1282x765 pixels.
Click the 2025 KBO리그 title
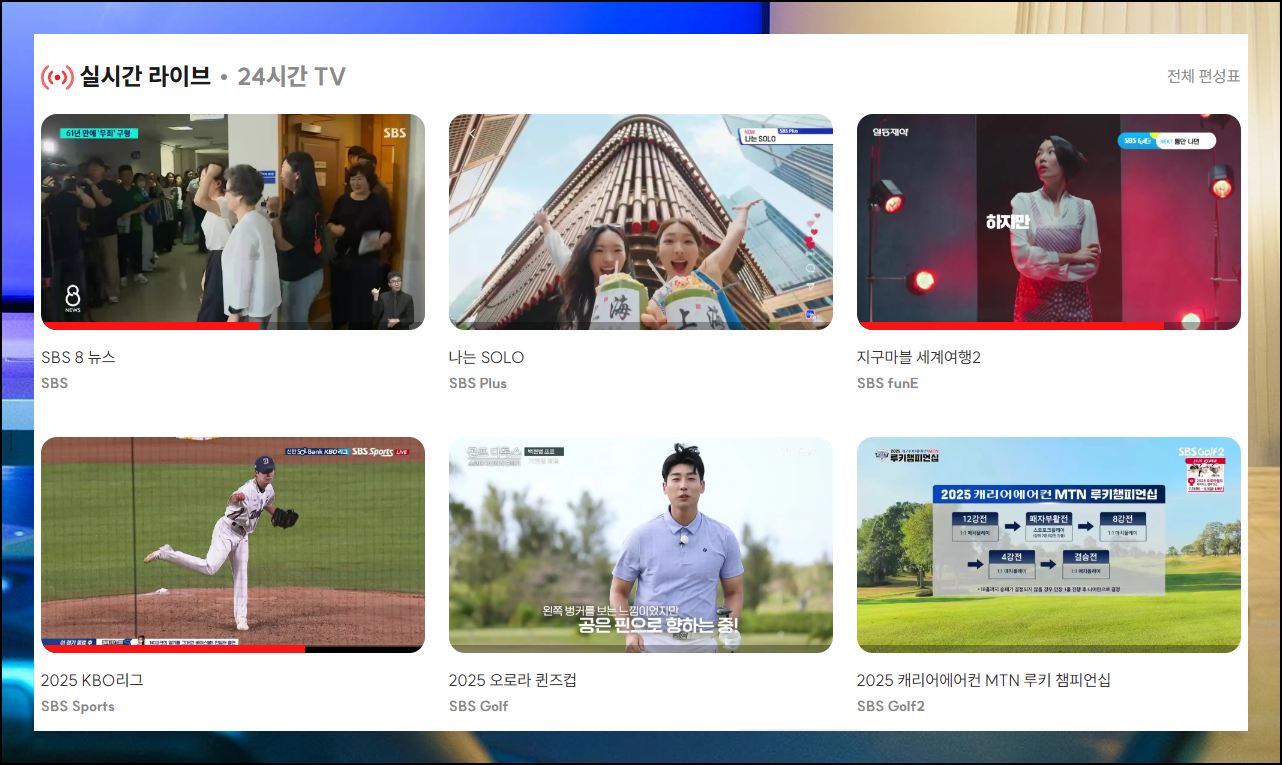(92, 680)
